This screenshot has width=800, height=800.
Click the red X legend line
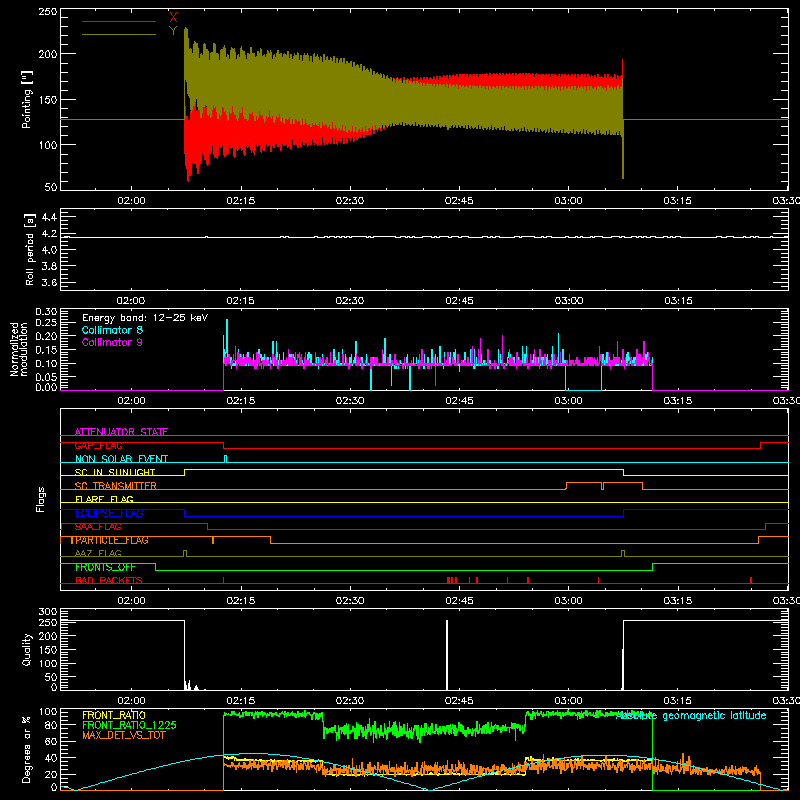(119, 21)
